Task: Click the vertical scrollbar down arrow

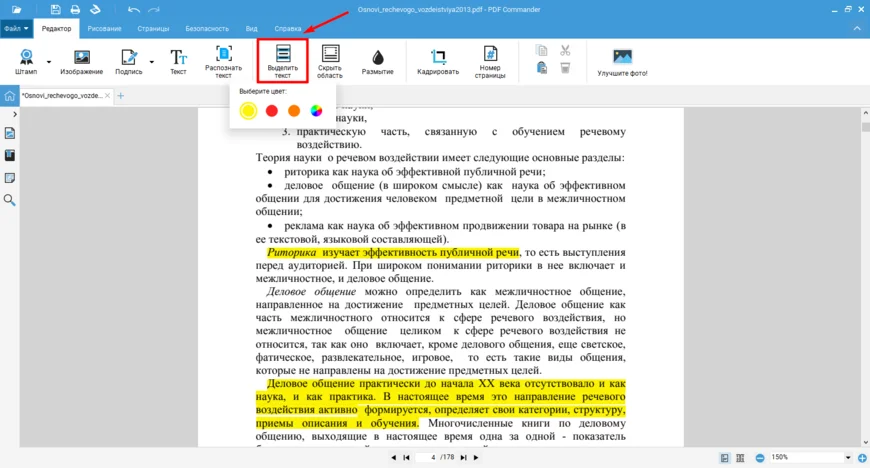Action: pyautogui.click(x=866, y=442)
